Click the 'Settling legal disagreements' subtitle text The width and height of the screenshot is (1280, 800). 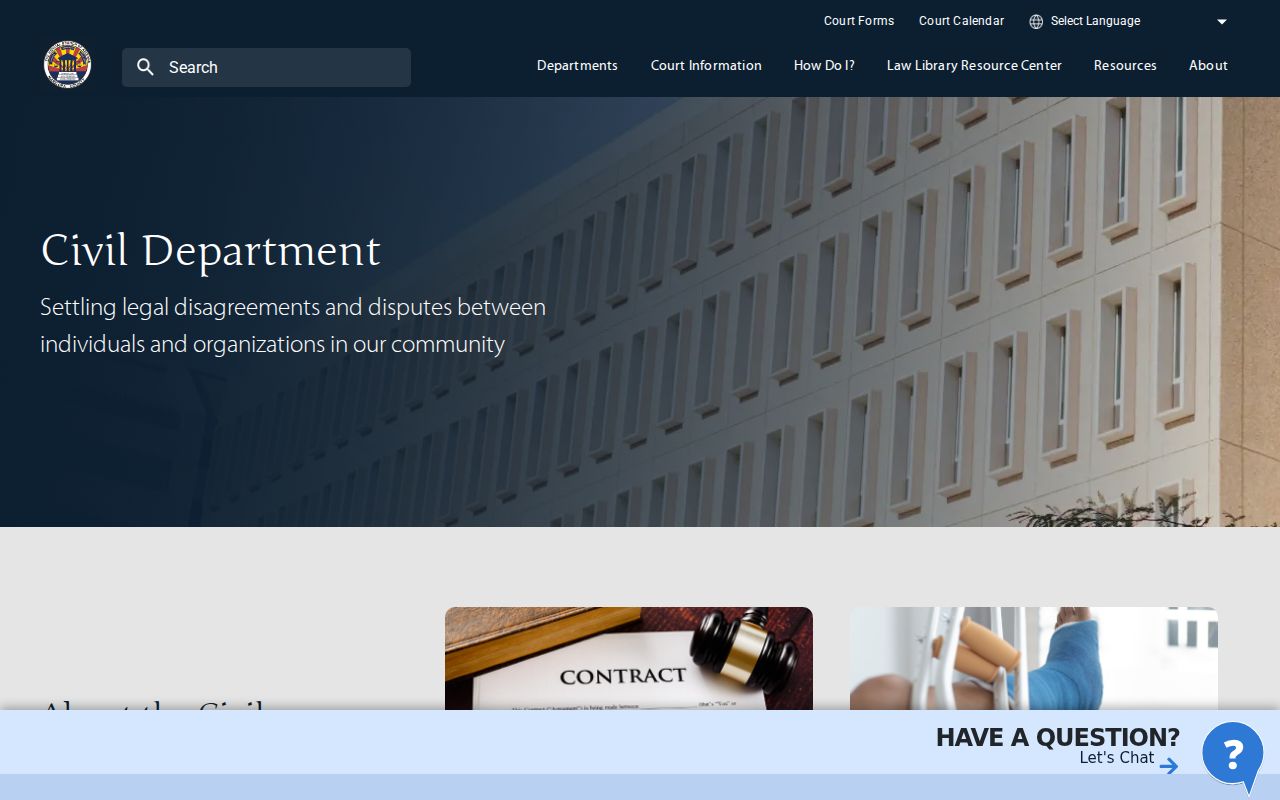293,326
